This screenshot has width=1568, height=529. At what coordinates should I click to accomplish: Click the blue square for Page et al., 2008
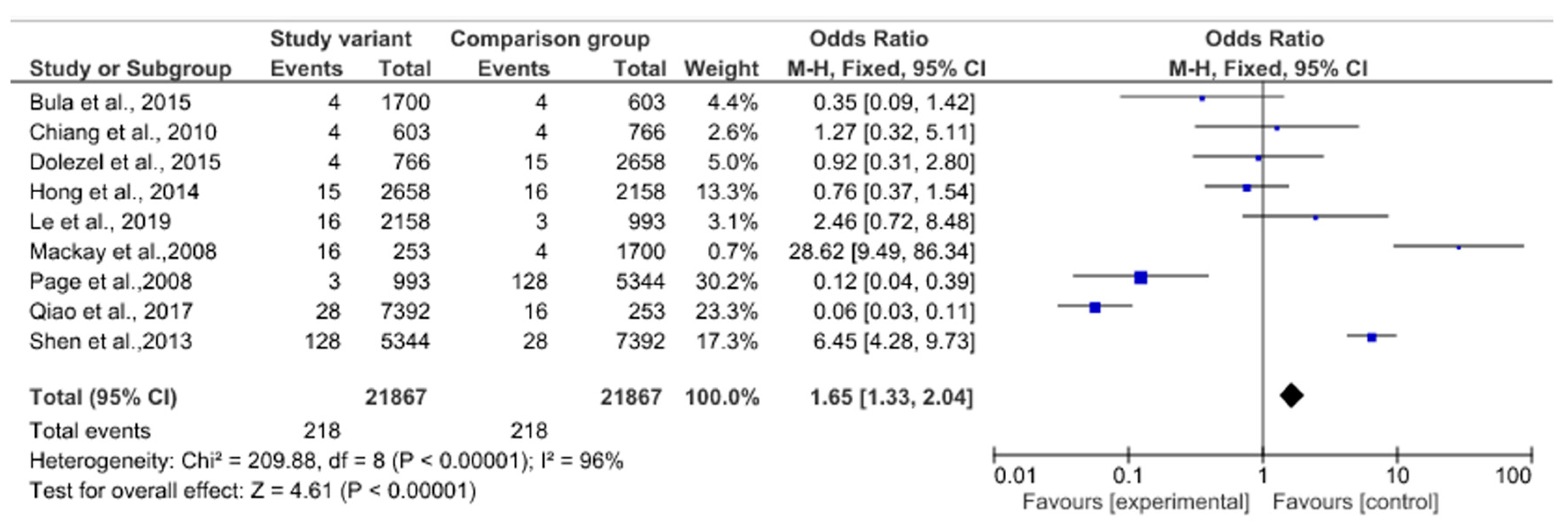click(x=1141, y=277)
